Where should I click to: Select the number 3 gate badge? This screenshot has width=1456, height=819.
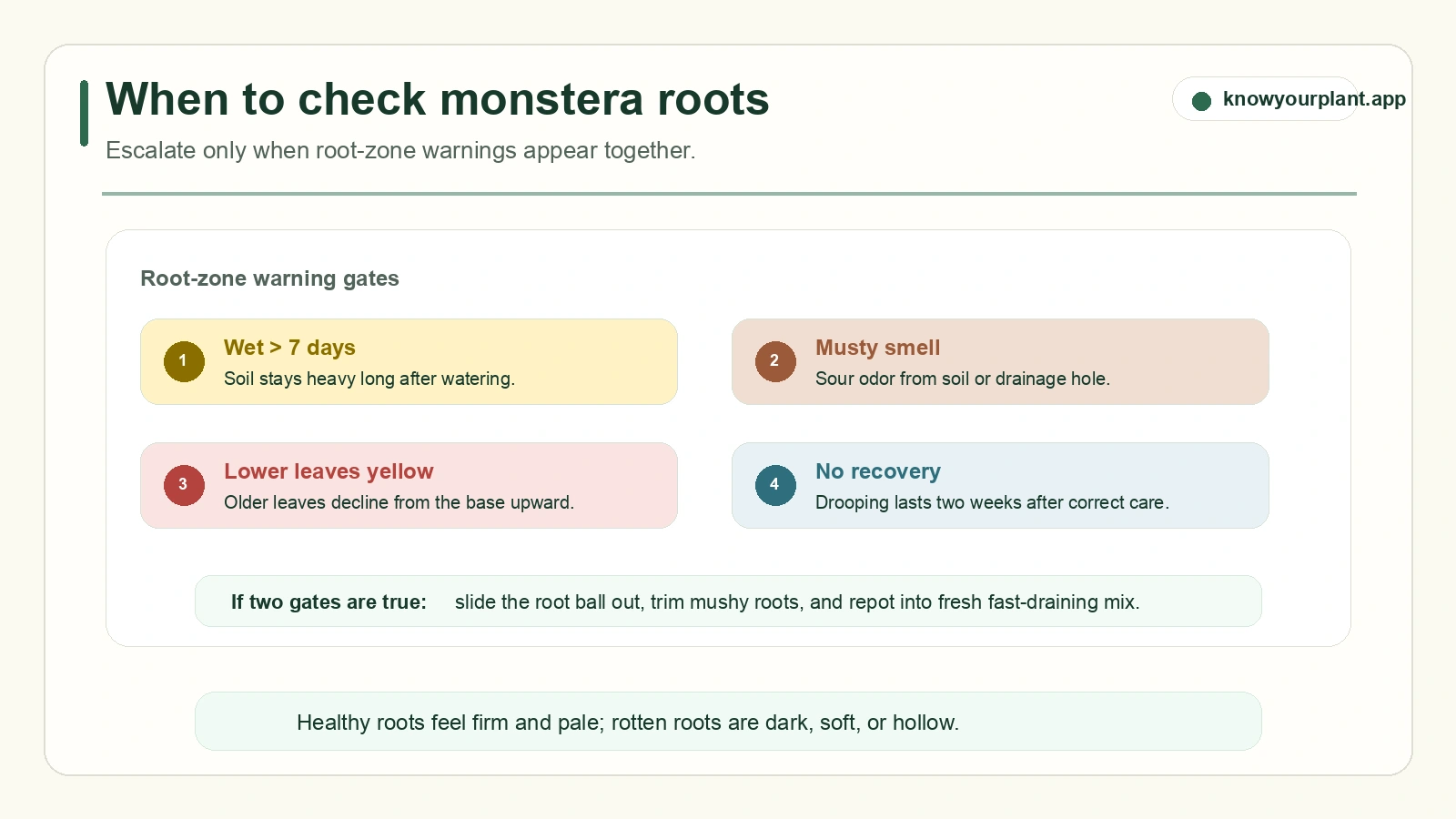click(184, 485)
